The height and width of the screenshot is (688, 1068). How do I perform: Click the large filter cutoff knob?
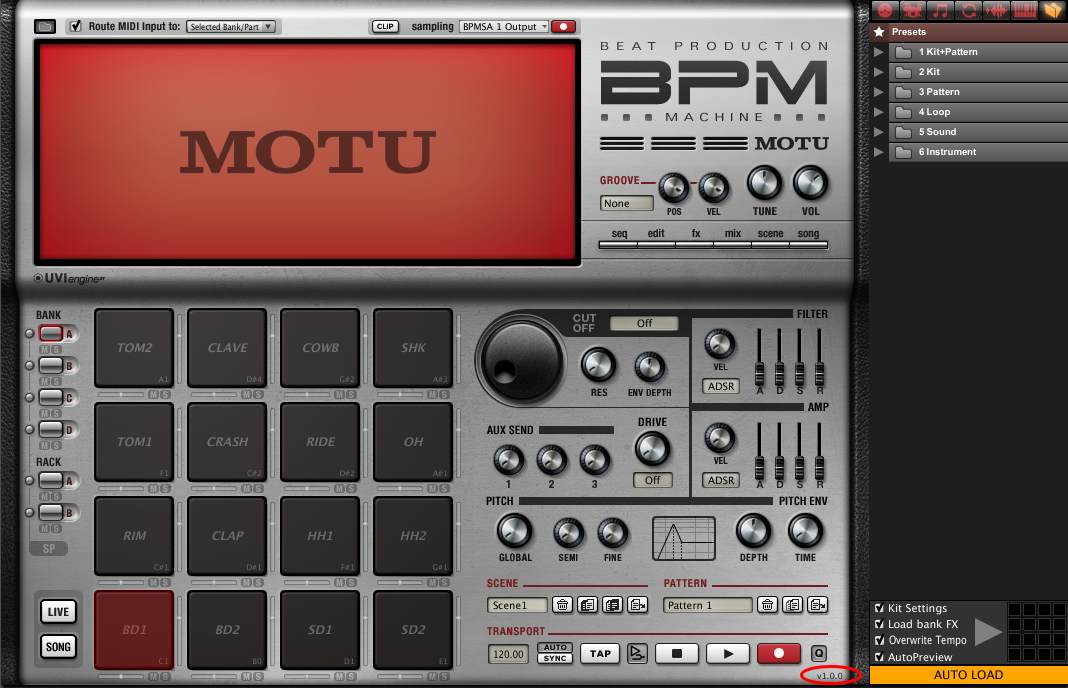521,359
